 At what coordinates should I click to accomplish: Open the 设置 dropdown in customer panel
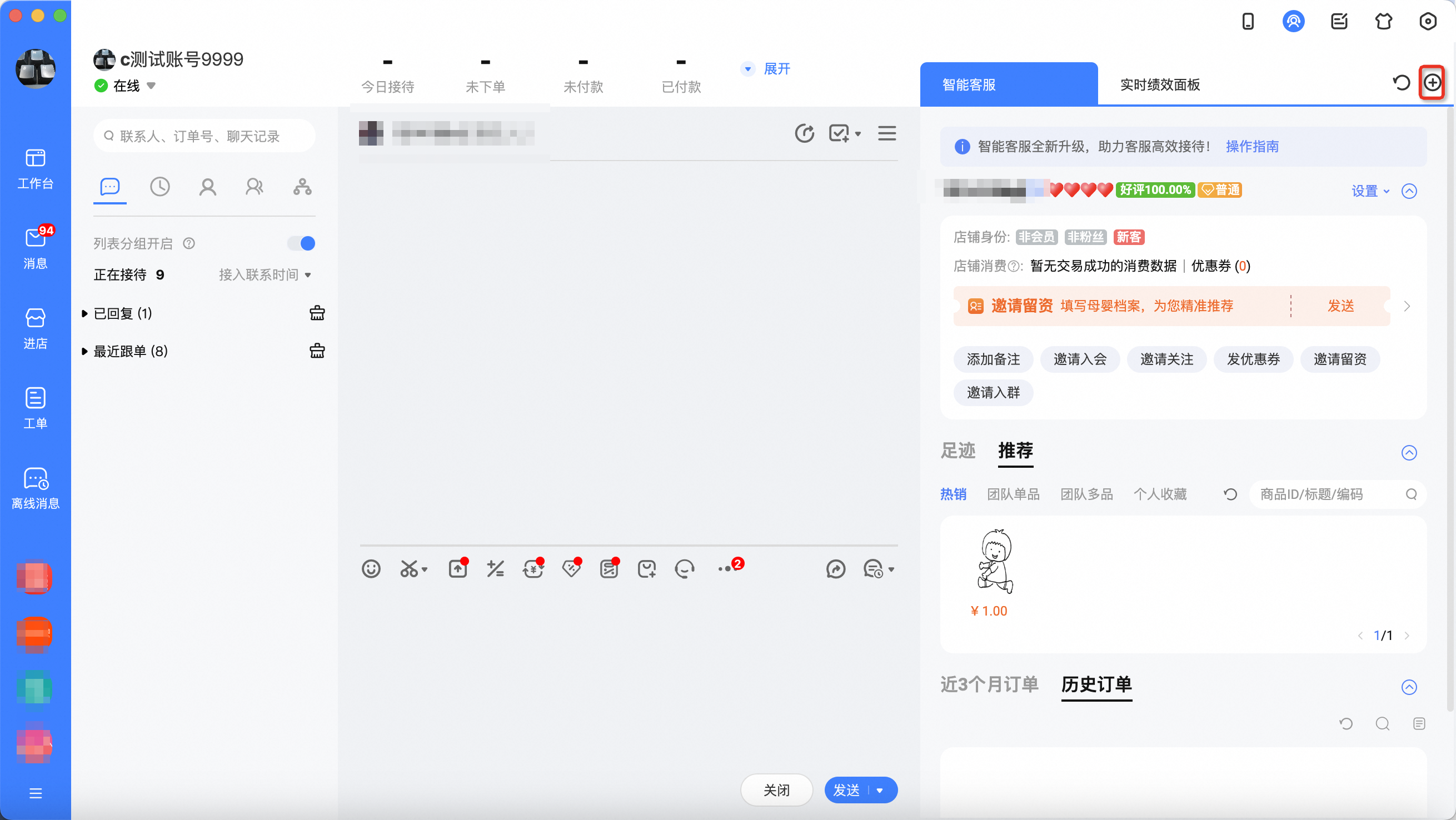pos(1370,191)
